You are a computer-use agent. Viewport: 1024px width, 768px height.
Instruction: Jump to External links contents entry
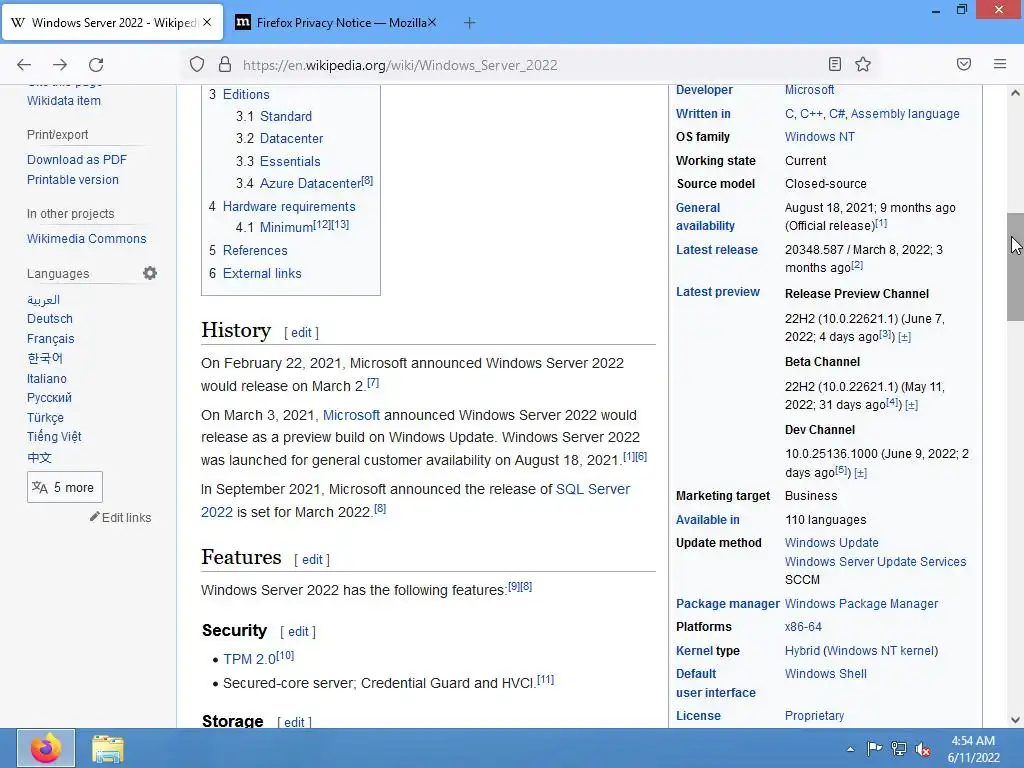tap(262, 273)
